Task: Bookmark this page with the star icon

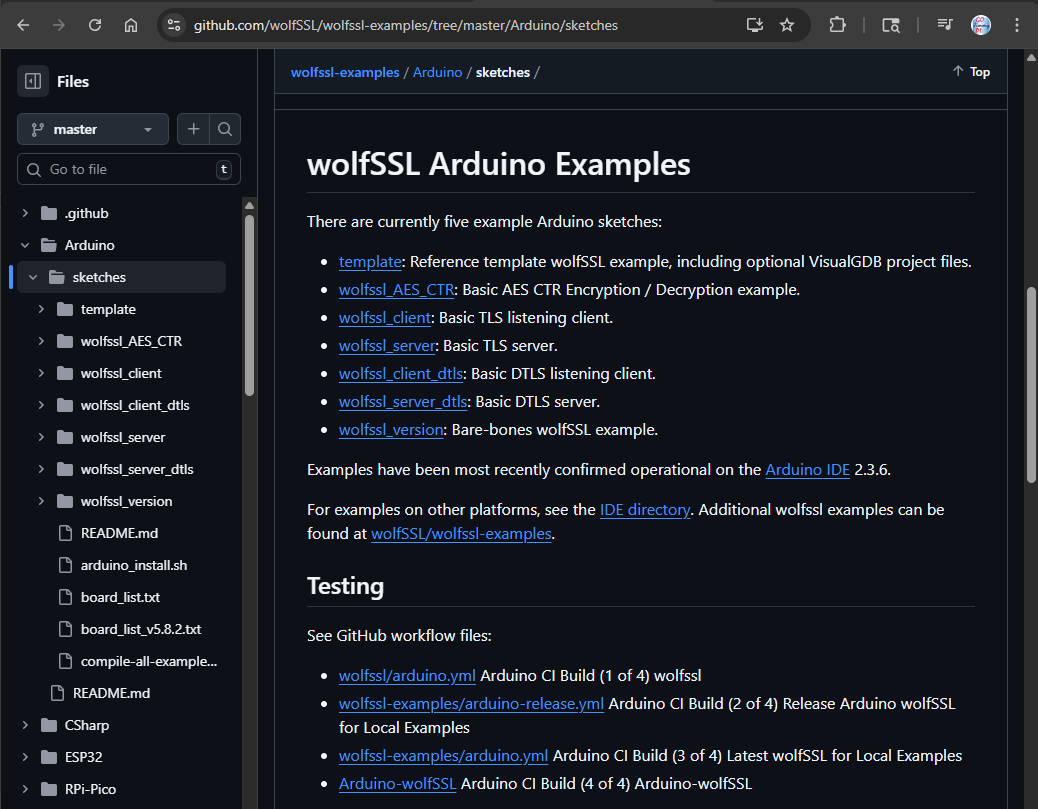Action: click(x=786, y=25)
